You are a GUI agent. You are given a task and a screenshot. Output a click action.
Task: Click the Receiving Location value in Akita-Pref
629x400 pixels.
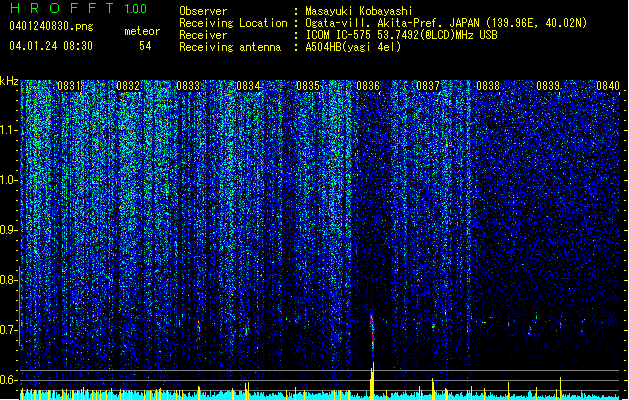point(446,23)
